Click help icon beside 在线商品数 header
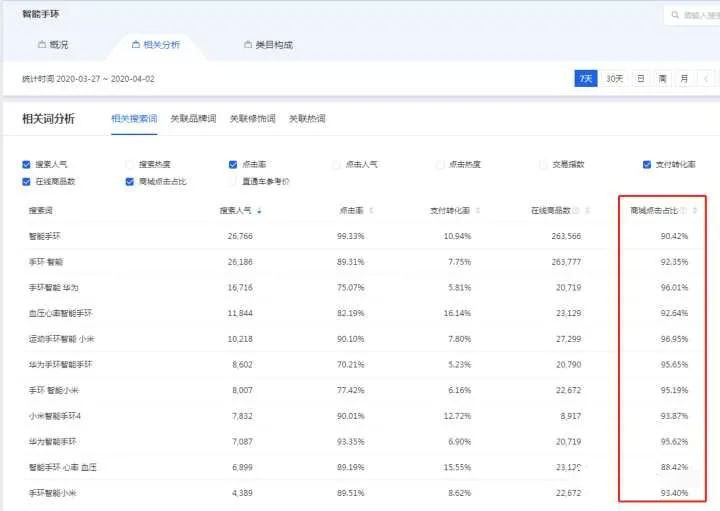This screenshot has width=720, height=511. pyautogui.click(x=576, y=211)
